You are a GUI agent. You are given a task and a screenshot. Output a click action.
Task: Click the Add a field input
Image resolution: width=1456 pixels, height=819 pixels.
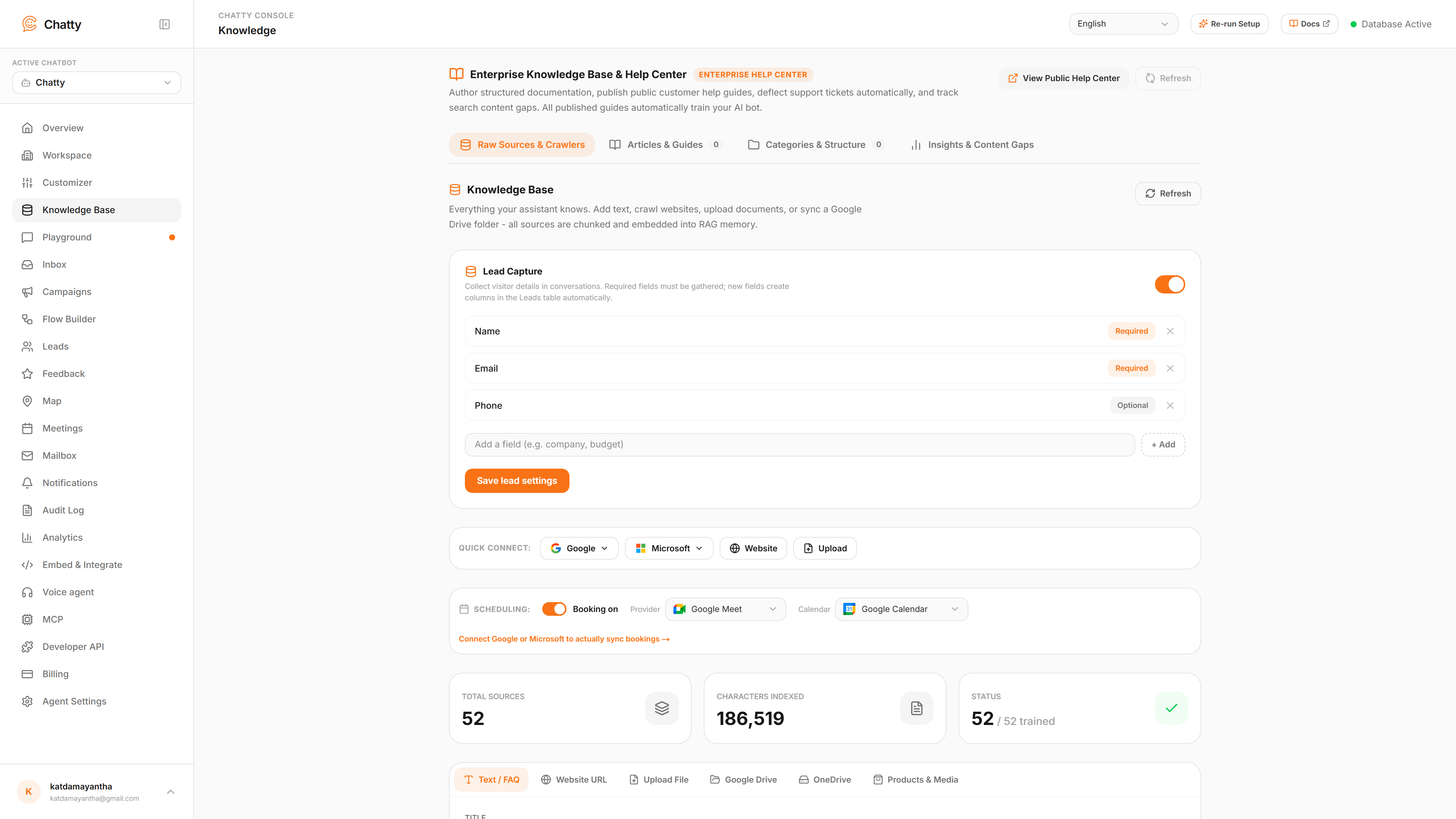(x=799, y=445)
